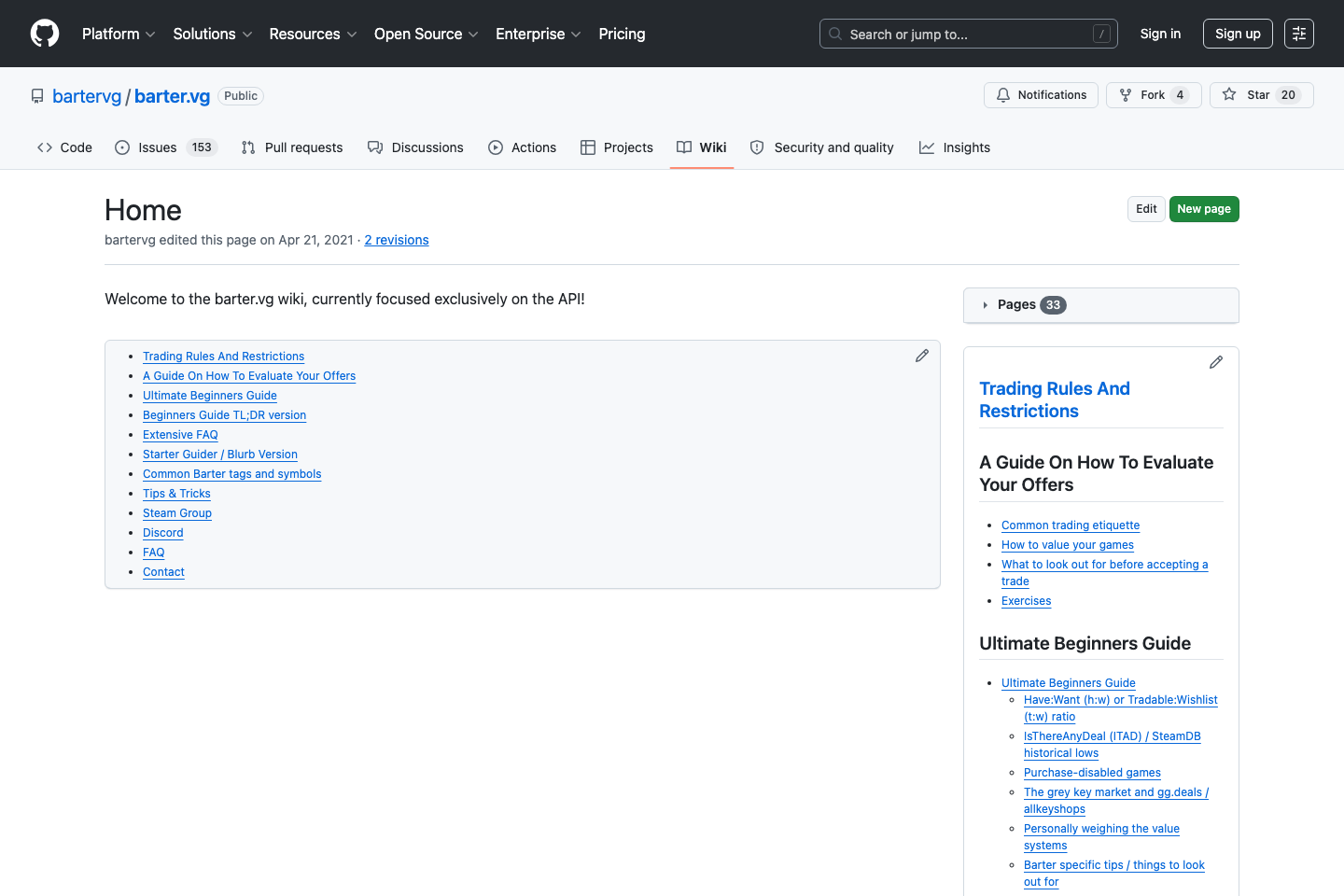Switch to the Code tab
The image size is (1344, 896).
[63, 147]
